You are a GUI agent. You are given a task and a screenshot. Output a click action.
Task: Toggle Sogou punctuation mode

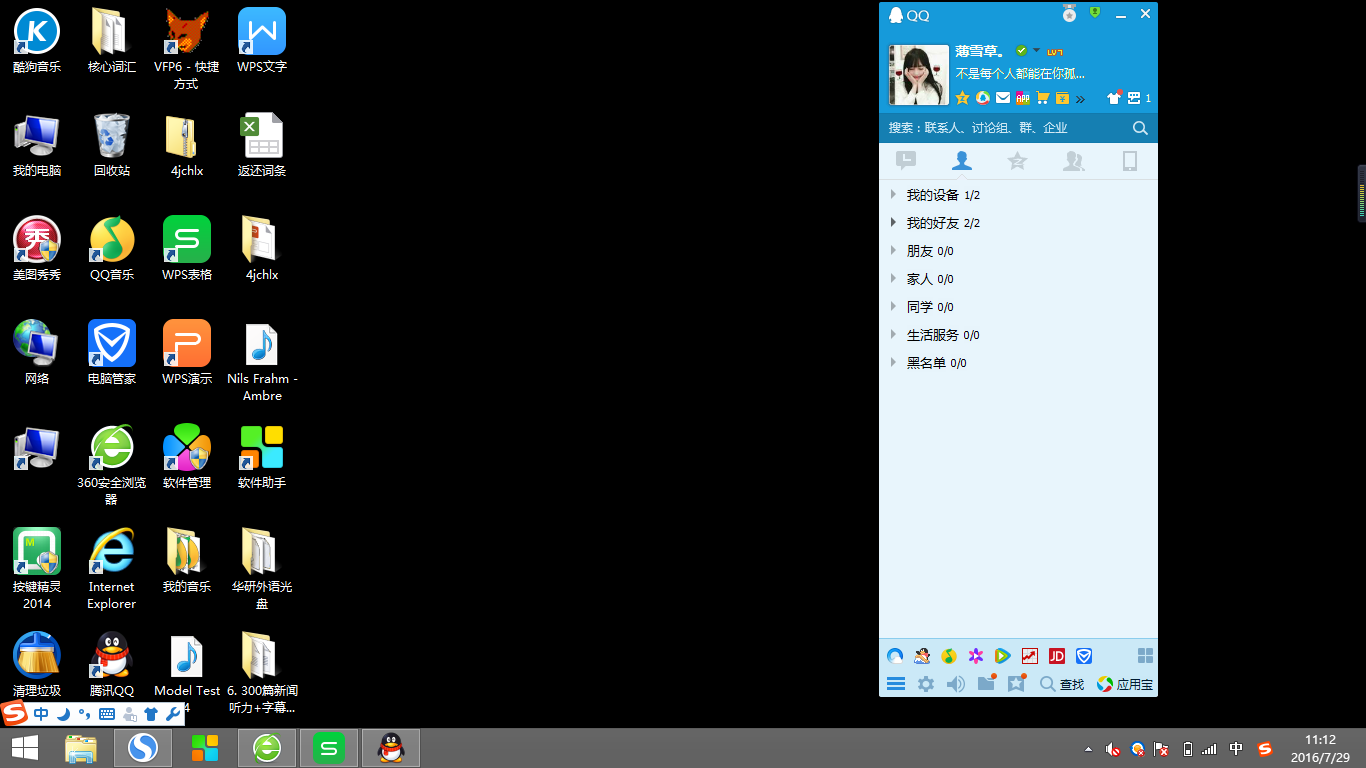point(85,714)
